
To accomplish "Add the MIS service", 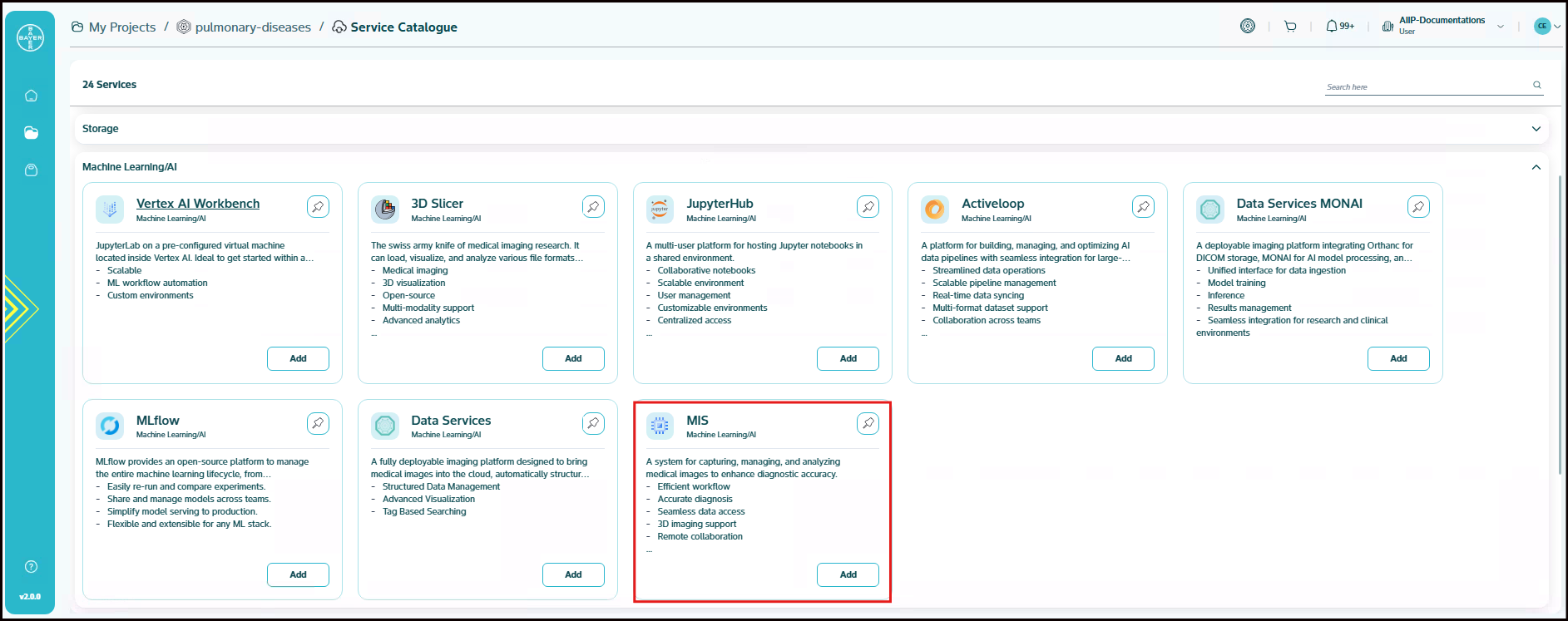I will pos(848,574).
